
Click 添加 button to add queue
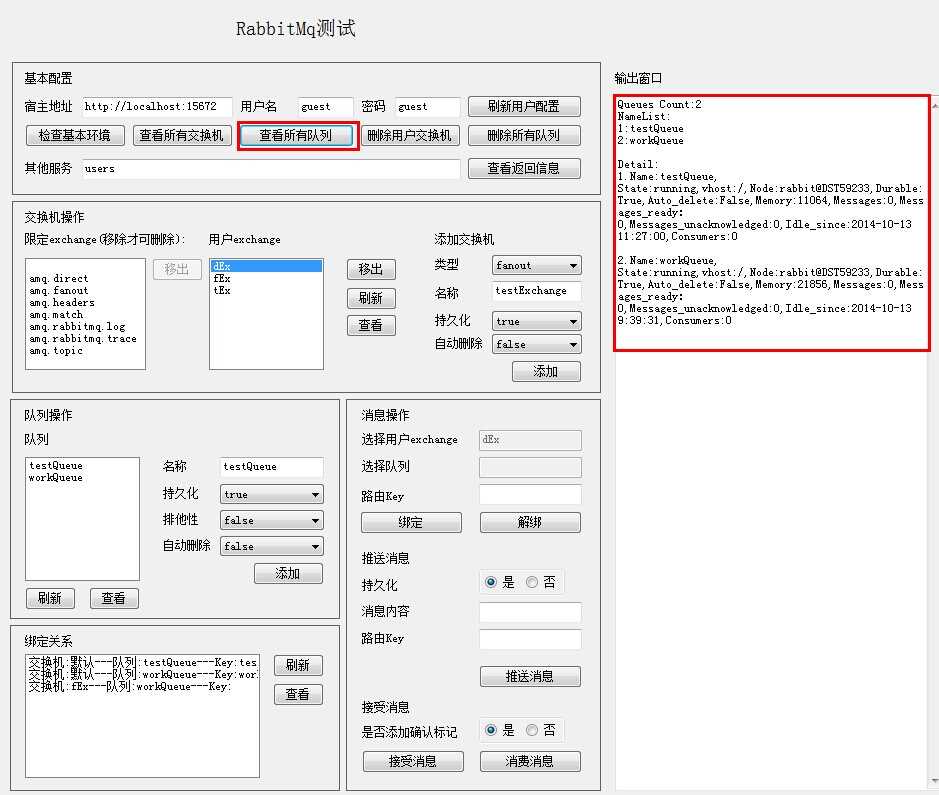point(288,573)
